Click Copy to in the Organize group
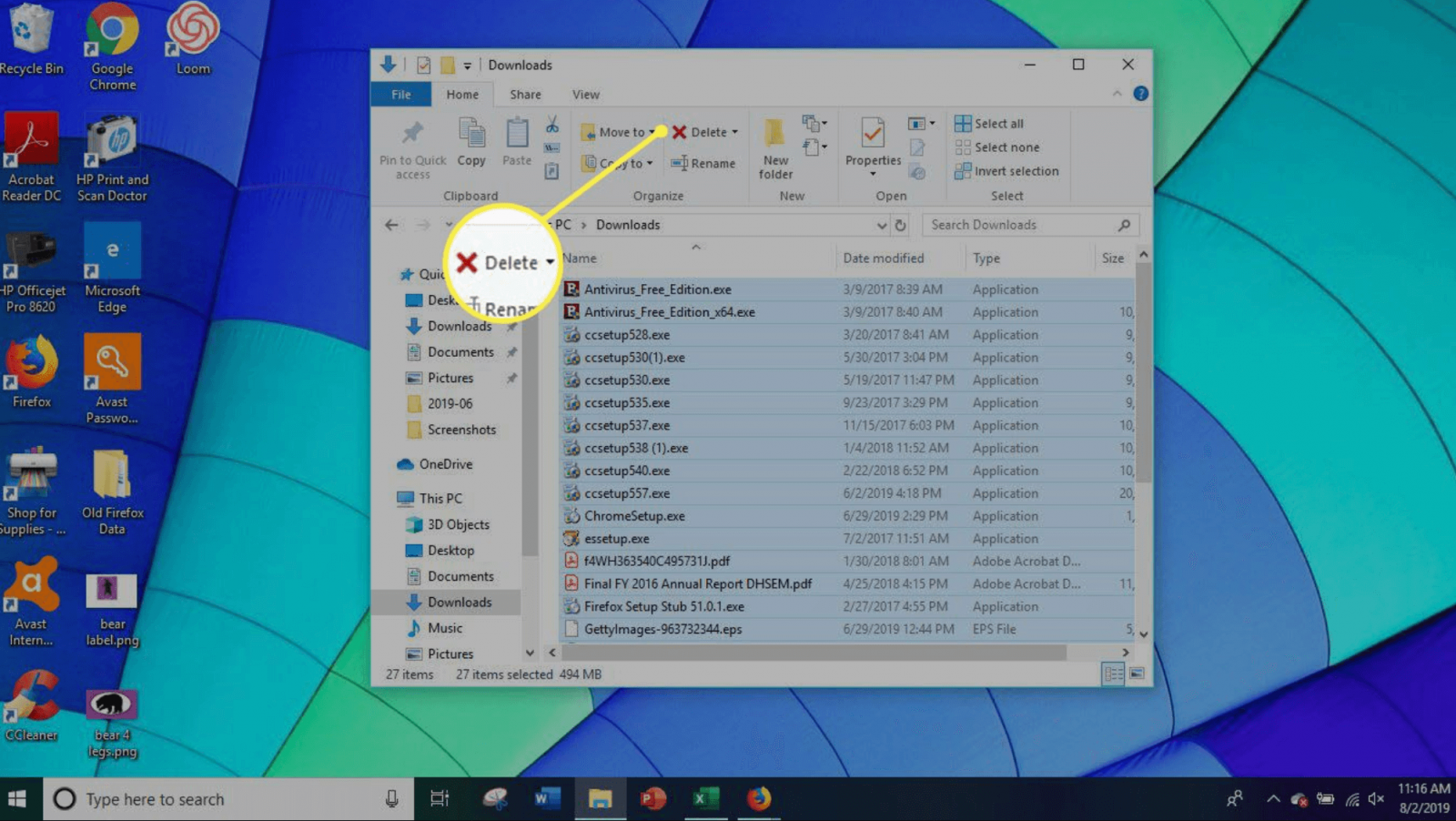Image resolution: width=1456 pixels, height=821 pixels. (618, 164)
